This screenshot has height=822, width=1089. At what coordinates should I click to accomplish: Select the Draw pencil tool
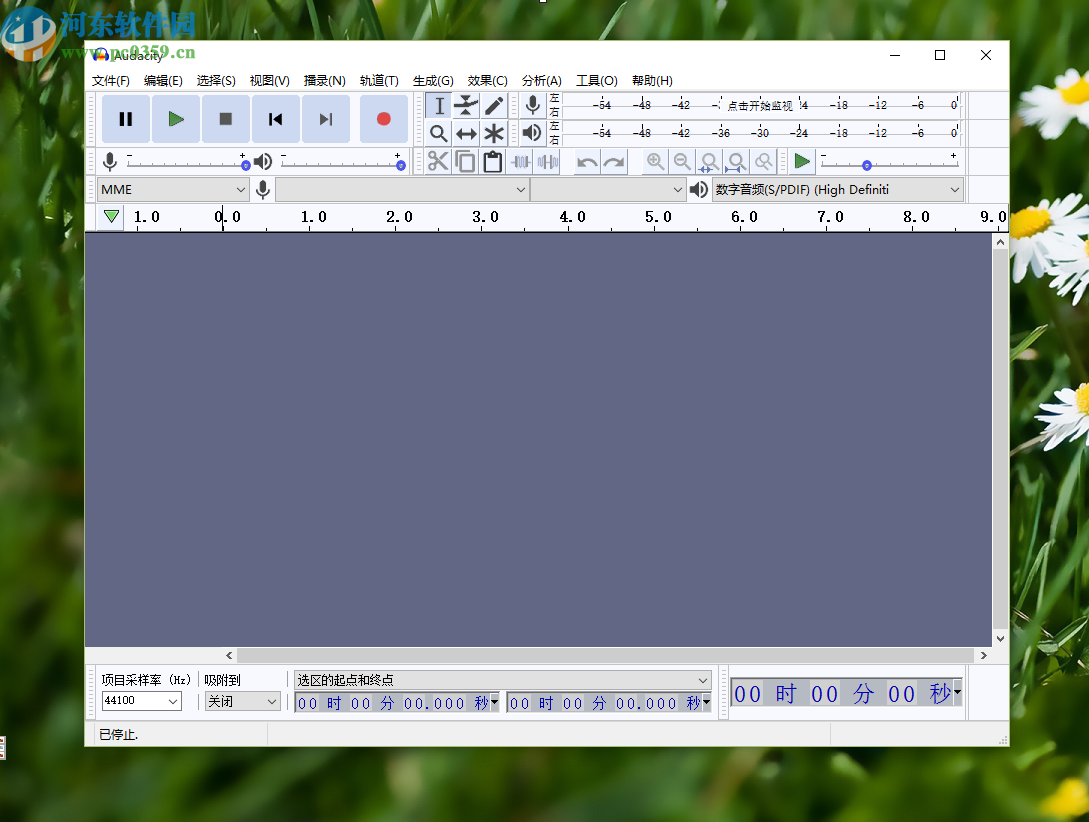pos(494,106)
